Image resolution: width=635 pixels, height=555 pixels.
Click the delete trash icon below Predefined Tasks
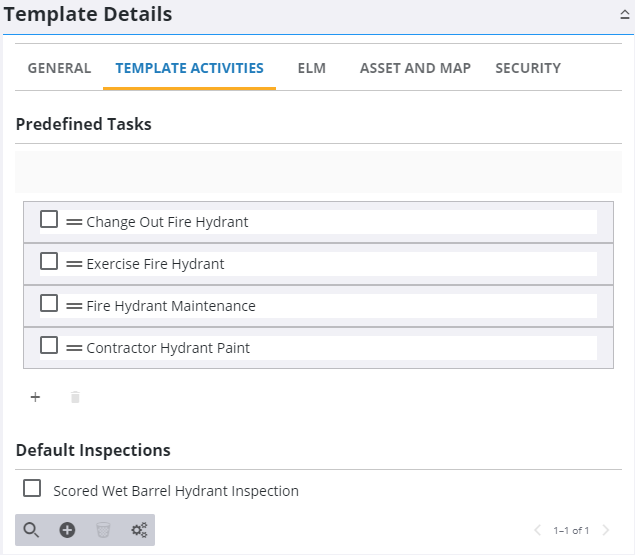[x=75, y=397]
